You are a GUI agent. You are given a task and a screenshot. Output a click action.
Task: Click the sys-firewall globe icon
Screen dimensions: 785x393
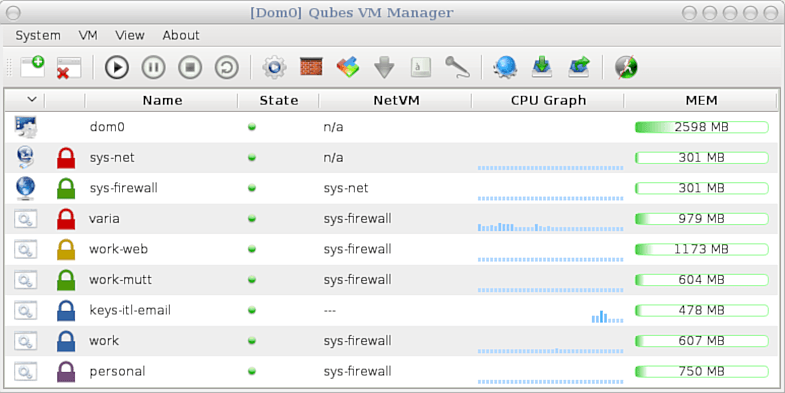tap(26, 188)
